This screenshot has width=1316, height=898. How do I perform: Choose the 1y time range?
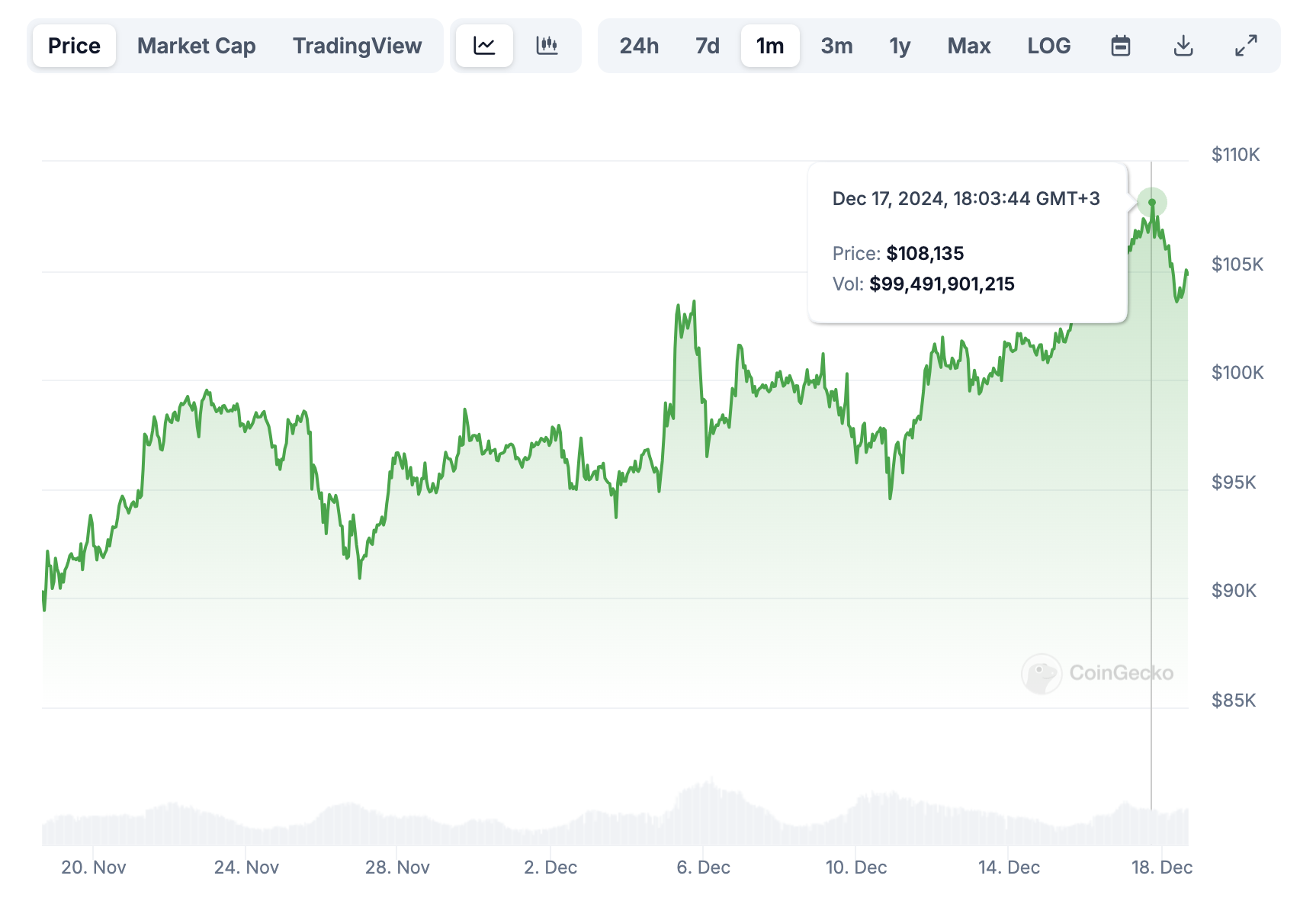click(x=900, y=46)
